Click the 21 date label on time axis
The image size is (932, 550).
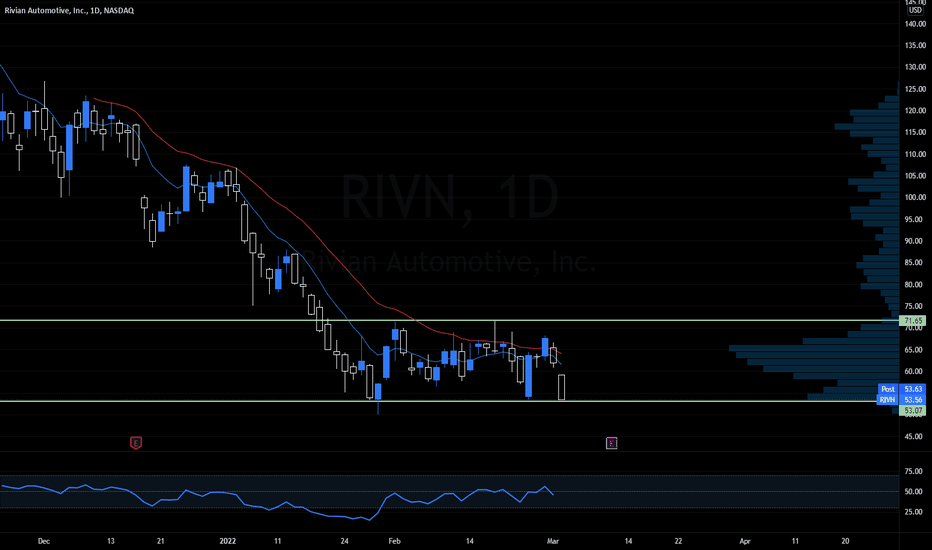tap(160, 541)
